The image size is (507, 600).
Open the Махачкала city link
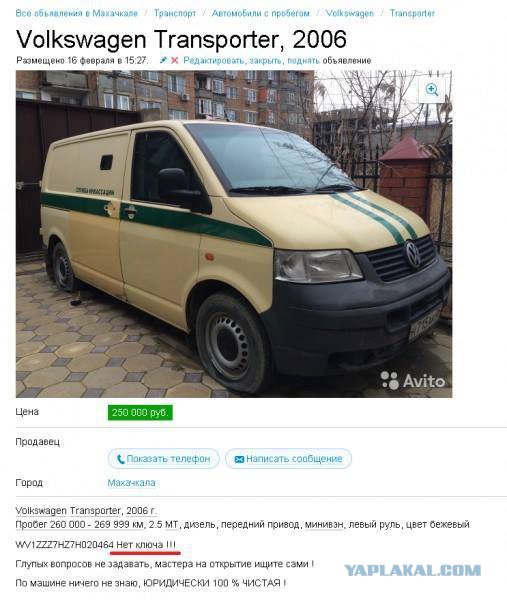coord(131,483)
